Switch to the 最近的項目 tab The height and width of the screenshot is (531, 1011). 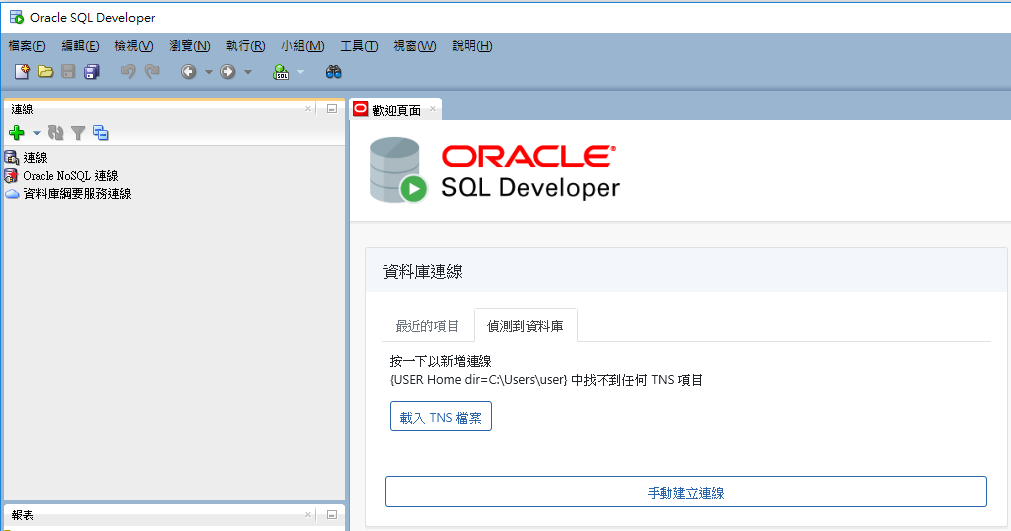(x=427, y=326)
